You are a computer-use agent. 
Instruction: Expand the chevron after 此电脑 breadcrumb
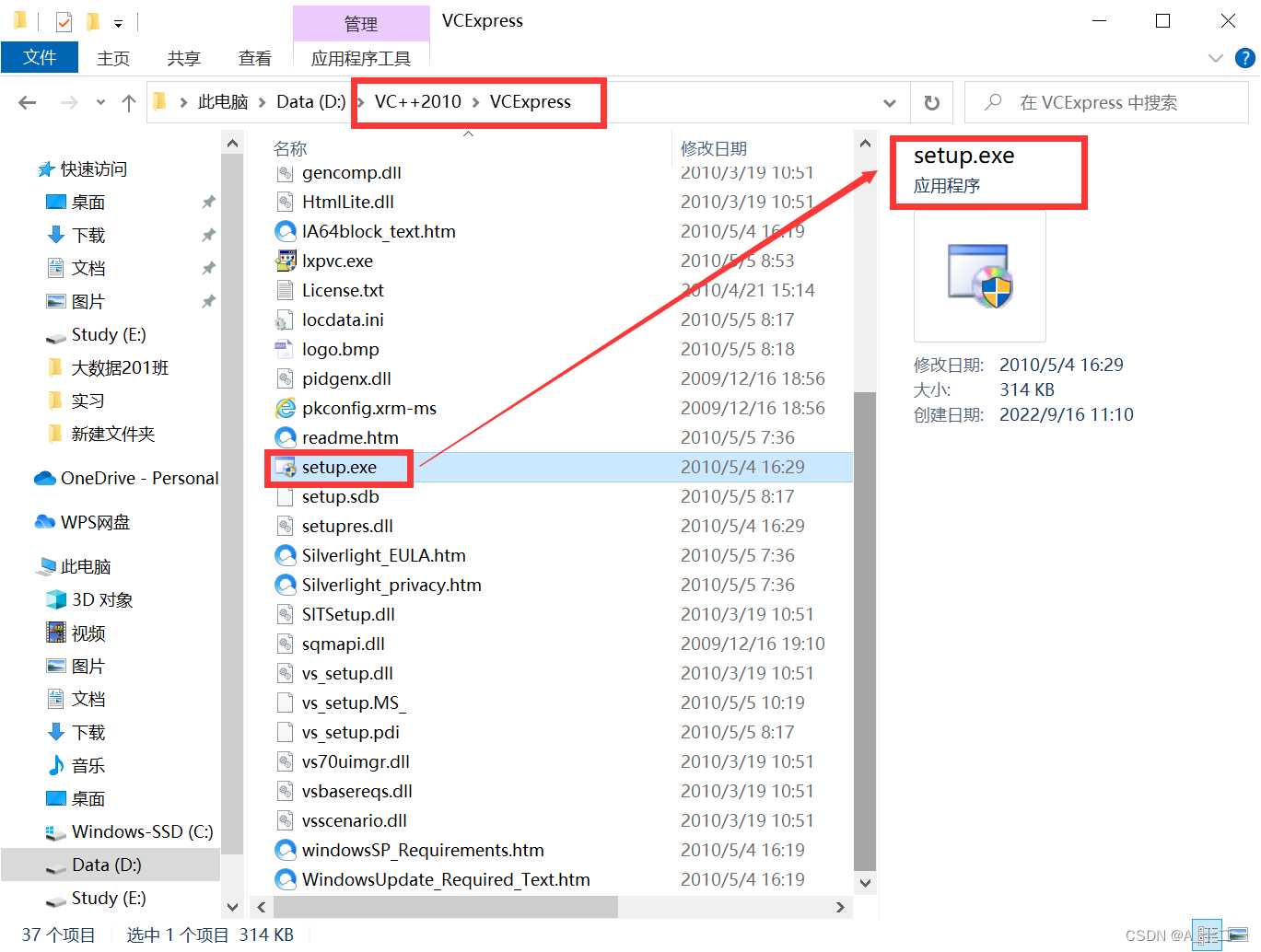click(263, 102)
